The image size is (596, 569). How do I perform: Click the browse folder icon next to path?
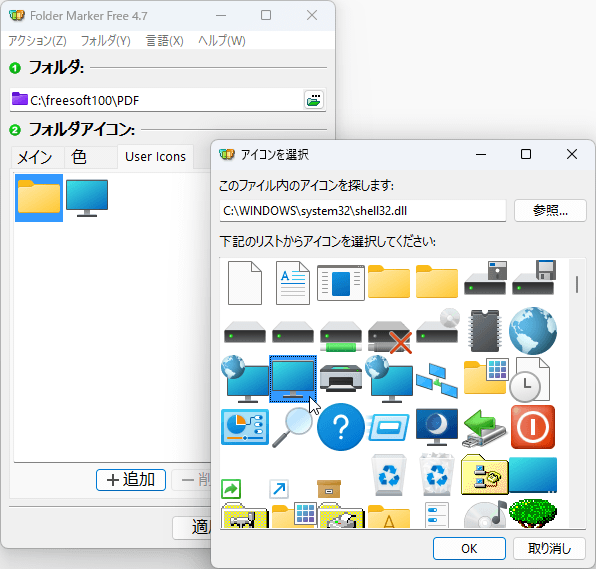pyautogui.click(x=314, y=100)
